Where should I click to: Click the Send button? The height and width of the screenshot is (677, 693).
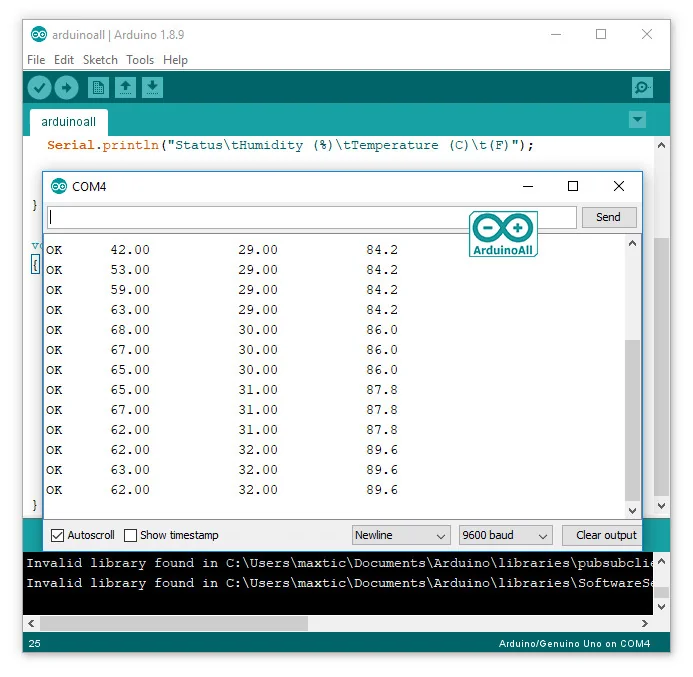(x=609, y=217)
